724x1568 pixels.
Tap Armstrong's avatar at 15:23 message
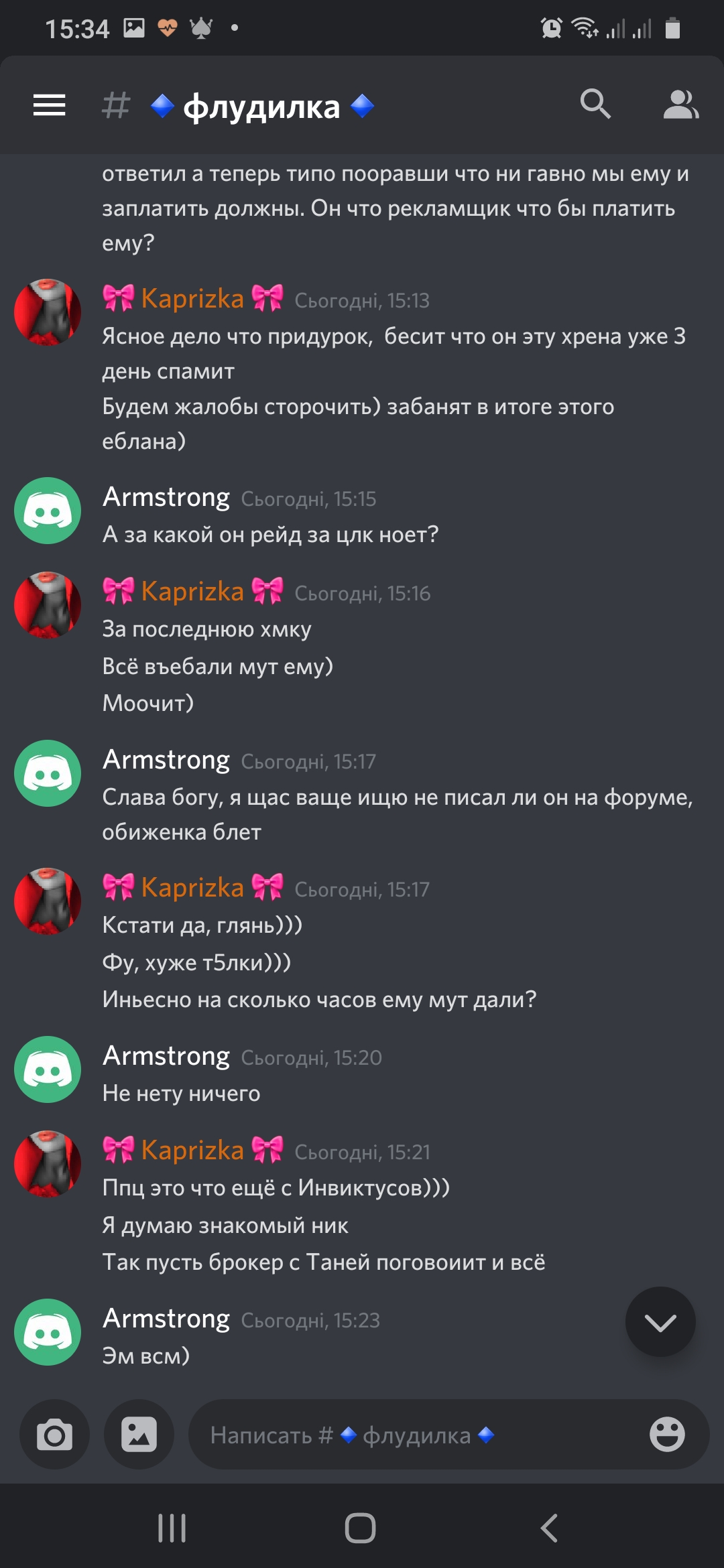48,1332
